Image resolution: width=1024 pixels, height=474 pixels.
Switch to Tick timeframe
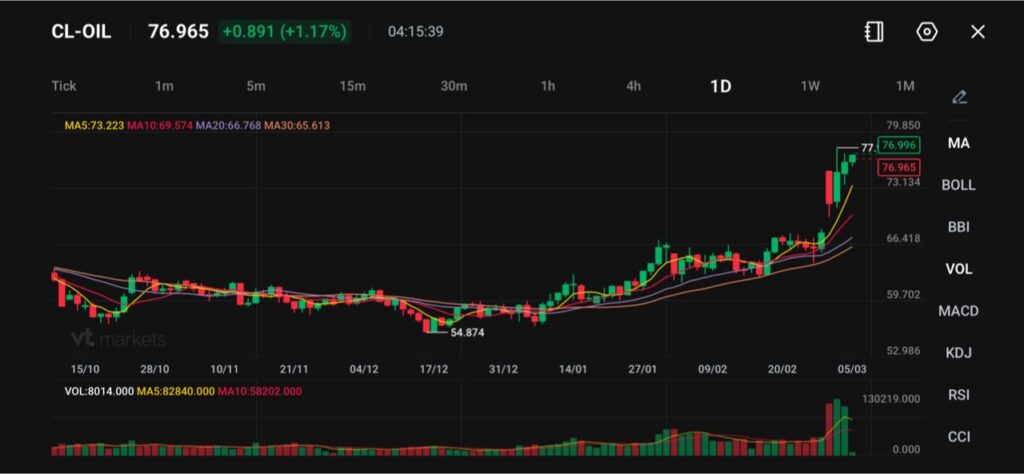click(x=64, y=86)
